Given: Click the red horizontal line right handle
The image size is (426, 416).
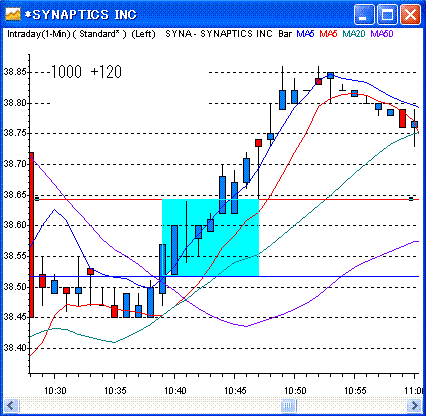Looking at the screenshot, I should click(411, 199).
